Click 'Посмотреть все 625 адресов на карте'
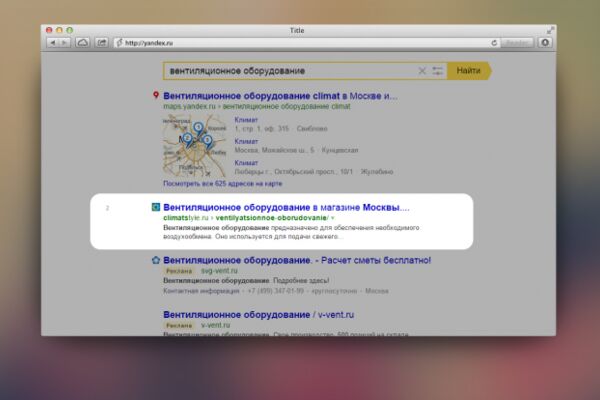Viewport: 600px width, 400px height. [x=223, y=184]
